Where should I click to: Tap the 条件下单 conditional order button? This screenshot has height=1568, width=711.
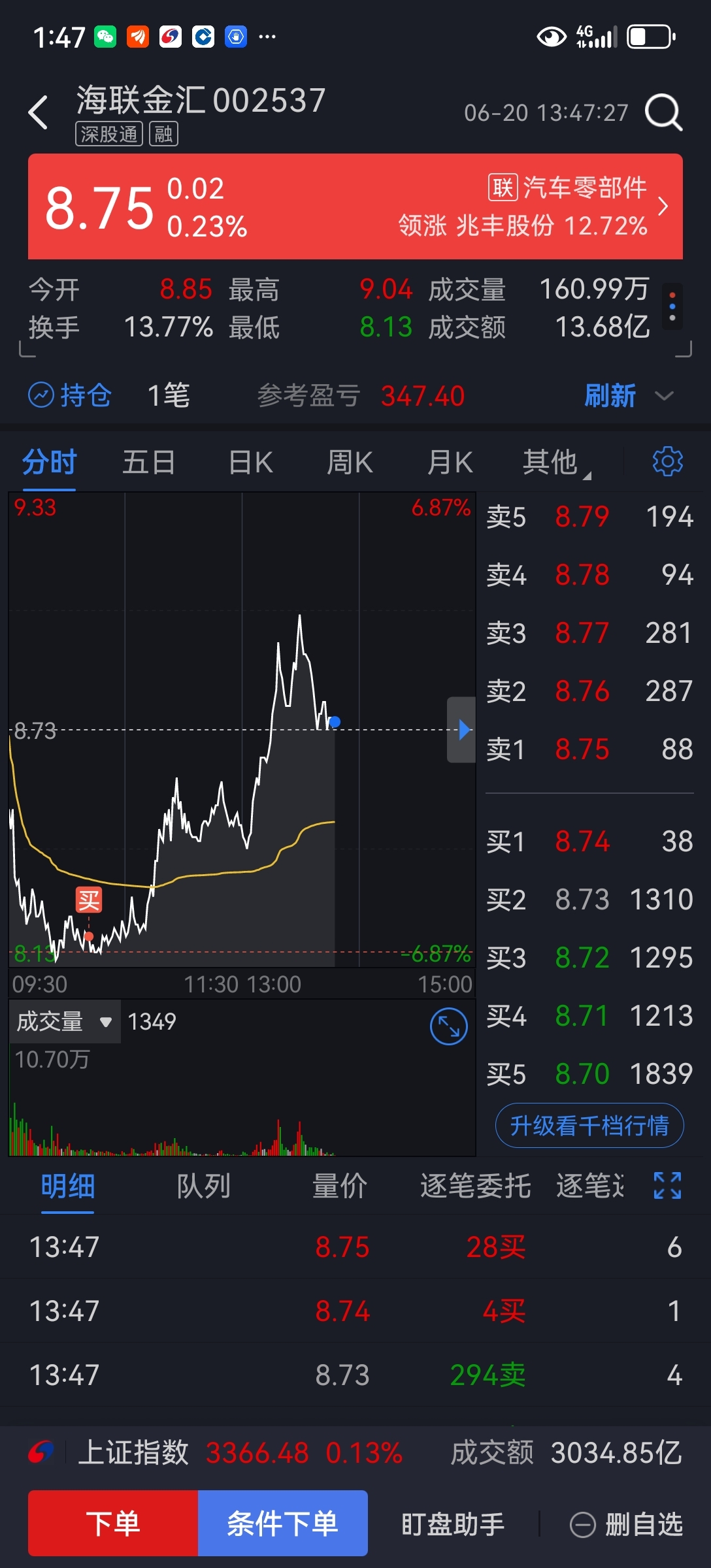point(283,1523)
